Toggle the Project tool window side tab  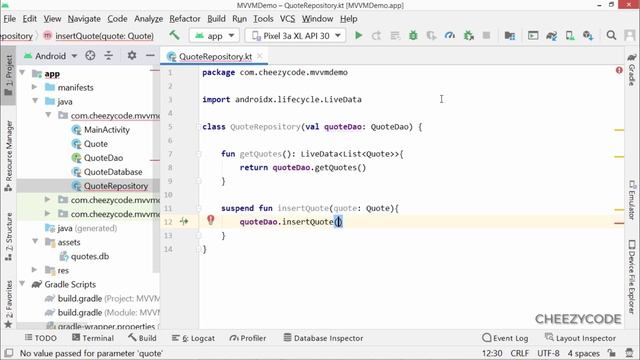coord(9,75)
